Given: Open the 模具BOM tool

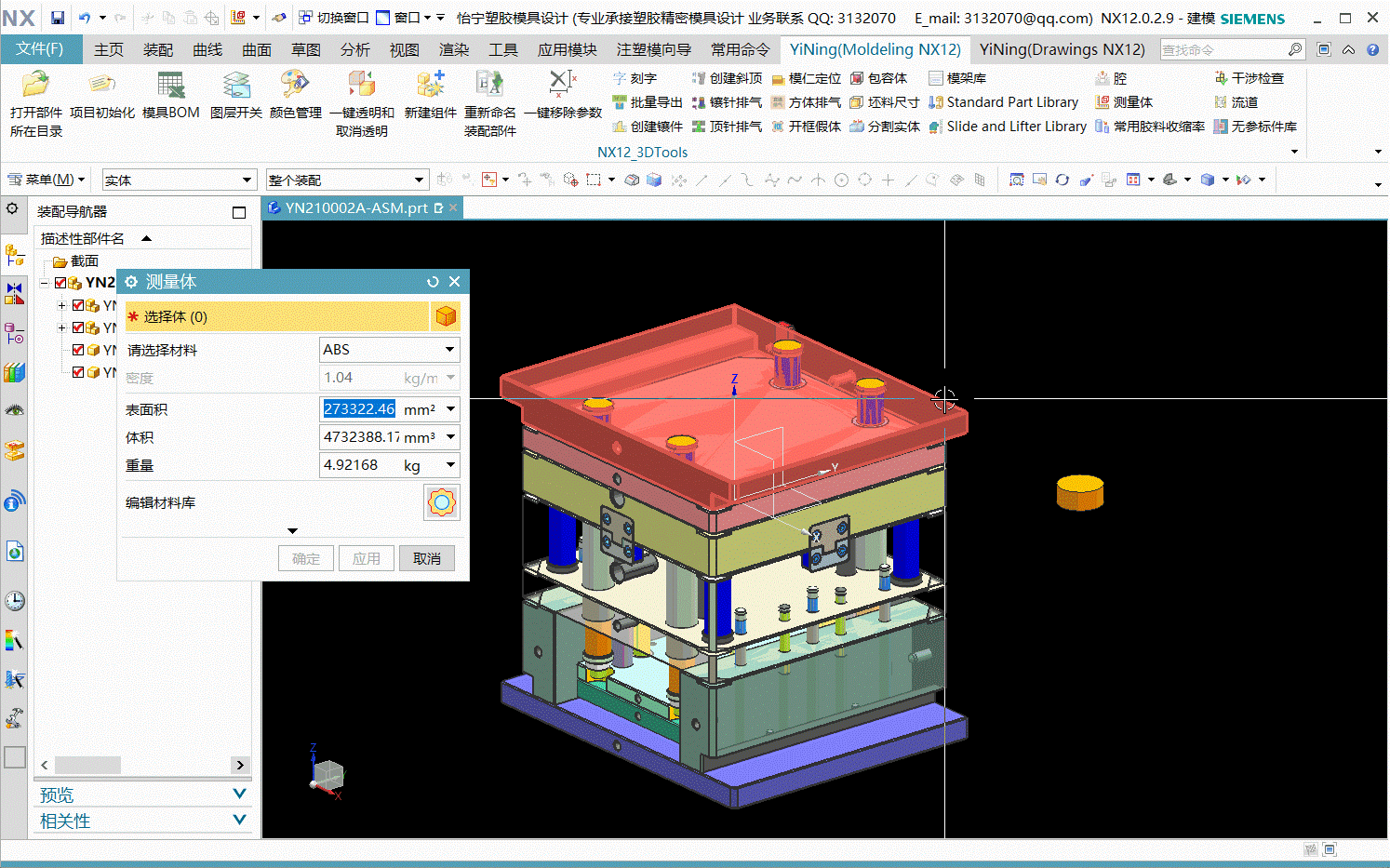Looking at the screenshot, I should click(171, 95).
